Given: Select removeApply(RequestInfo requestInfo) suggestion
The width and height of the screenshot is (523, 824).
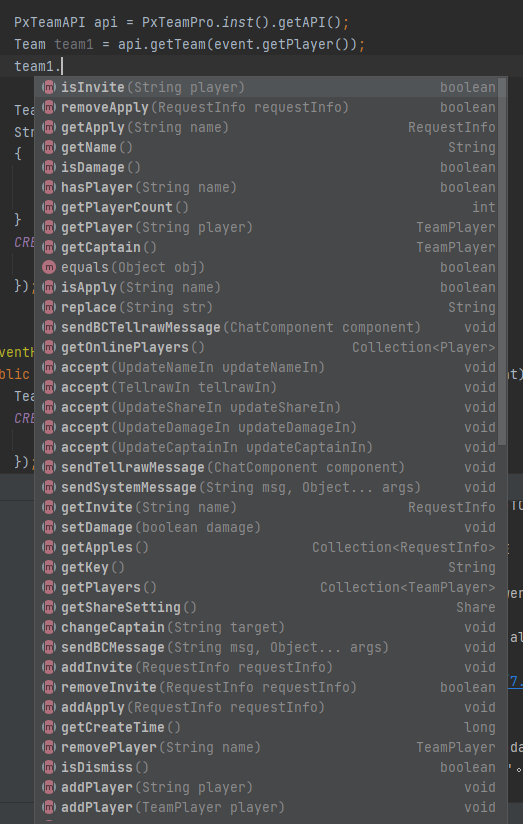Looking at the screenshot, I should [268, 107].
